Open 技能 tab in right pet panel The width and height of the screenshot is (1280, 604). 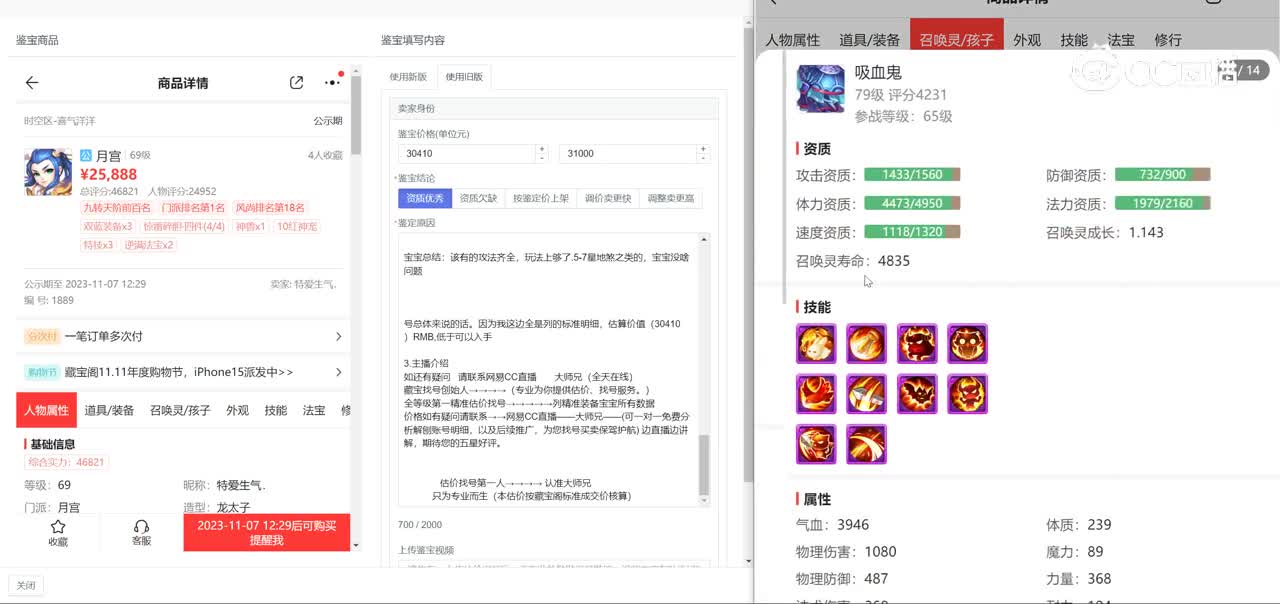(1074, 40)
